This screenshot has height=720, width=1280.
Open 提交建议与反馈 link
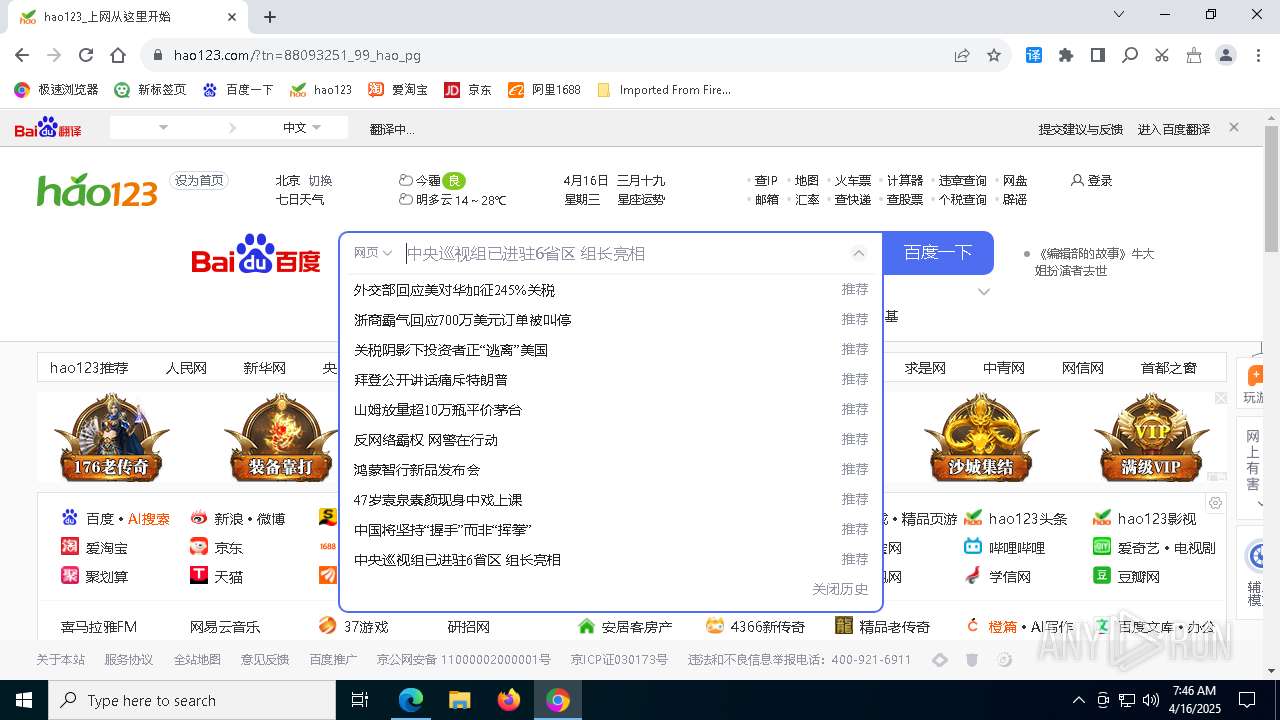(1081, 129)
